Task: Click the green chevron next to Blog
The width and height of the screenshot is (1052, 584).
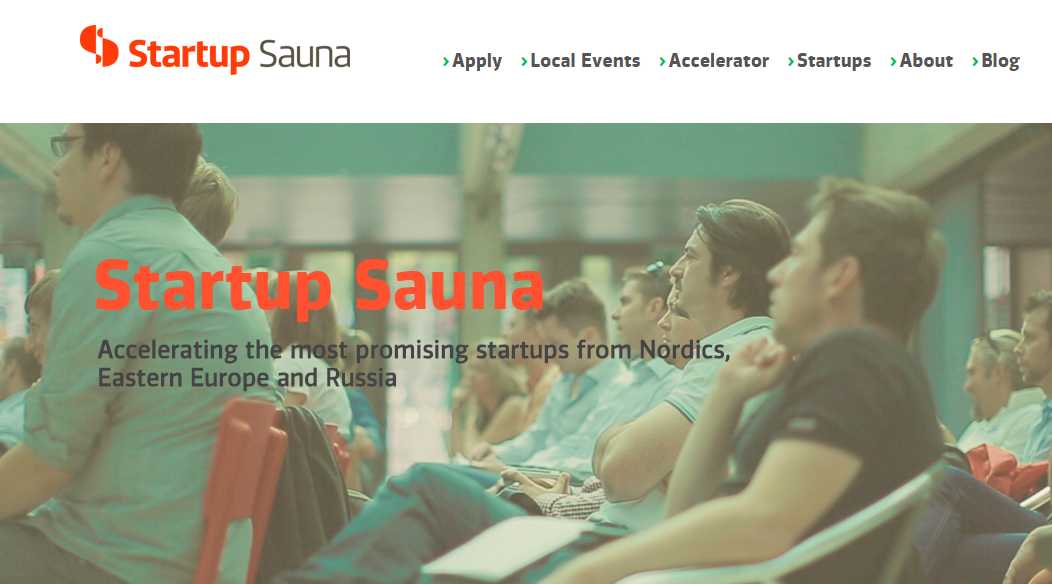Action: (976, 62)
